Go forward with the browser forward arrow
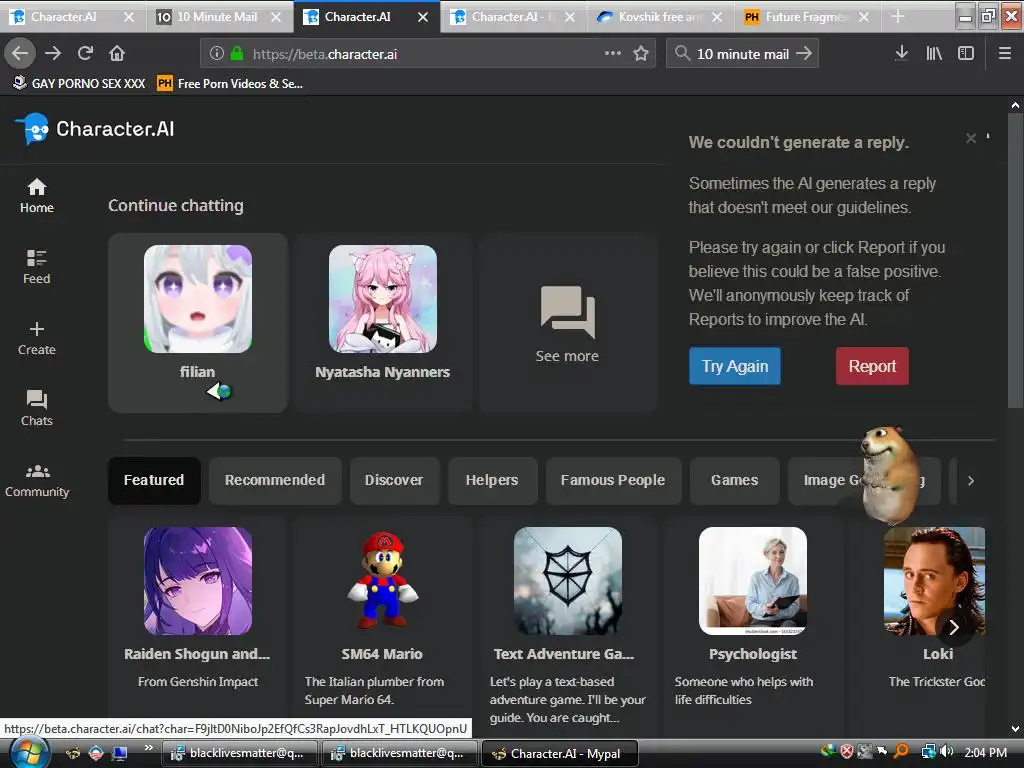 (53, 53)
